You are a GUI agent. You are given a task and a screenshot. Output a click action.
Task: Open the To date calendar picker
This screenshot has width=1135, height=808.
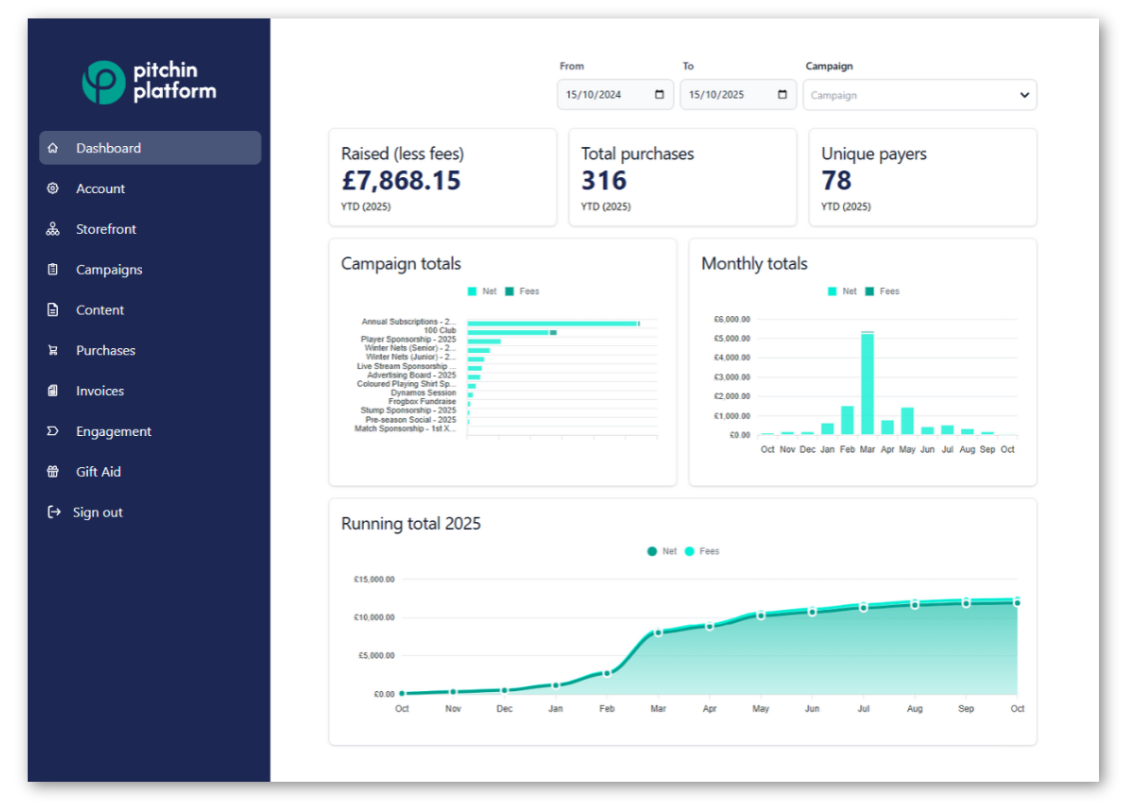click(782, 95)
